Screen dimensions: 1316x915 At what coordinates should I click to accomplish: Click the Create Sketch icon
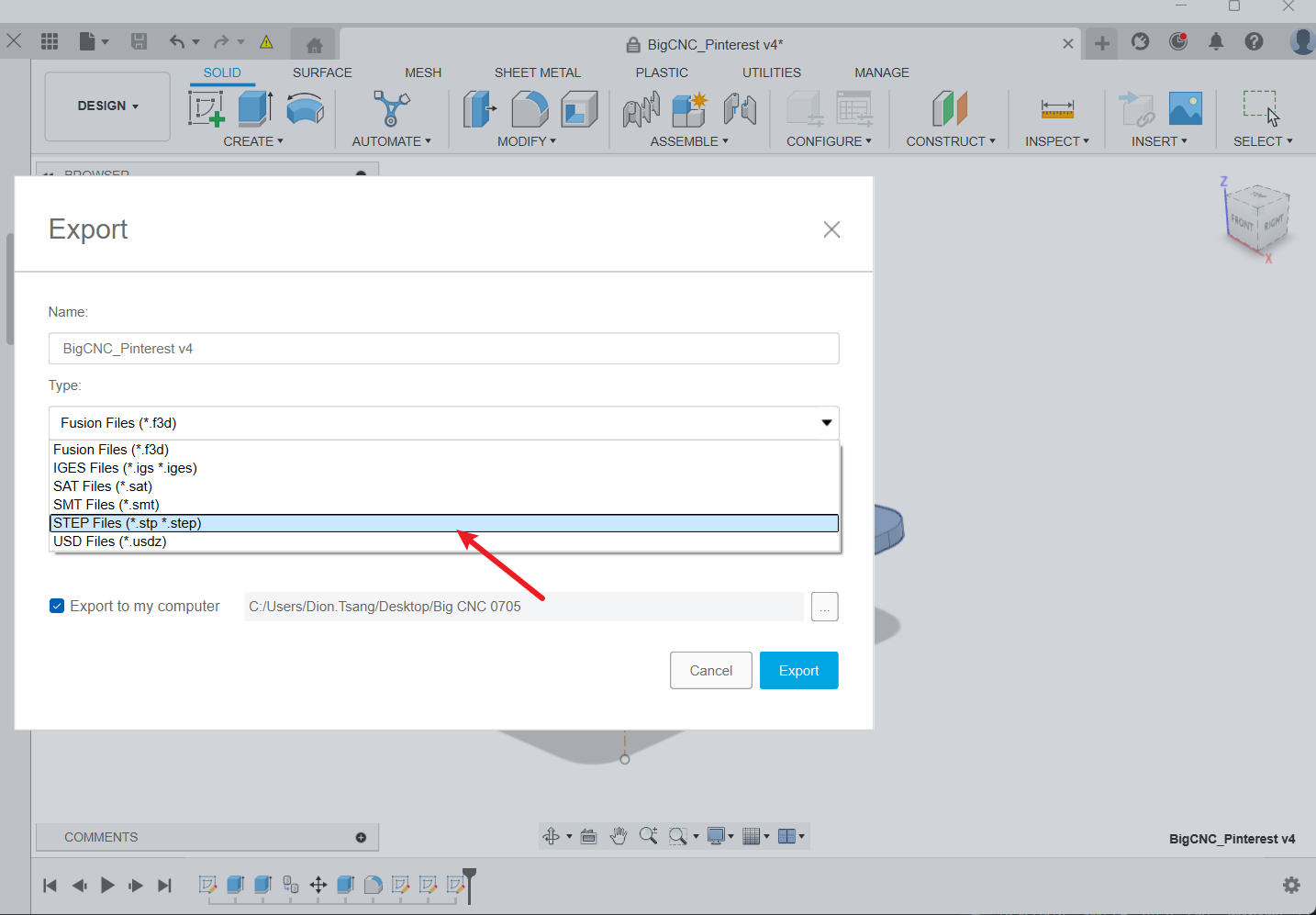coord(206,108)
